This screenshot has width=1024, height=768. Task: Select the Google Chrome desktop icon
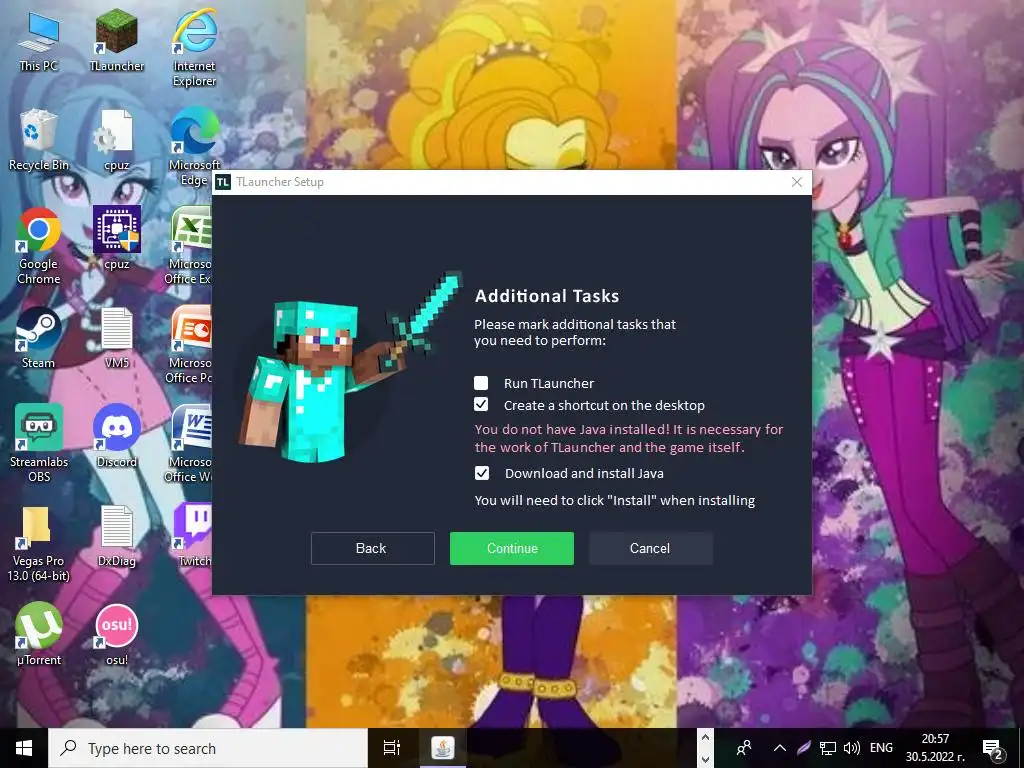(39, 247)
